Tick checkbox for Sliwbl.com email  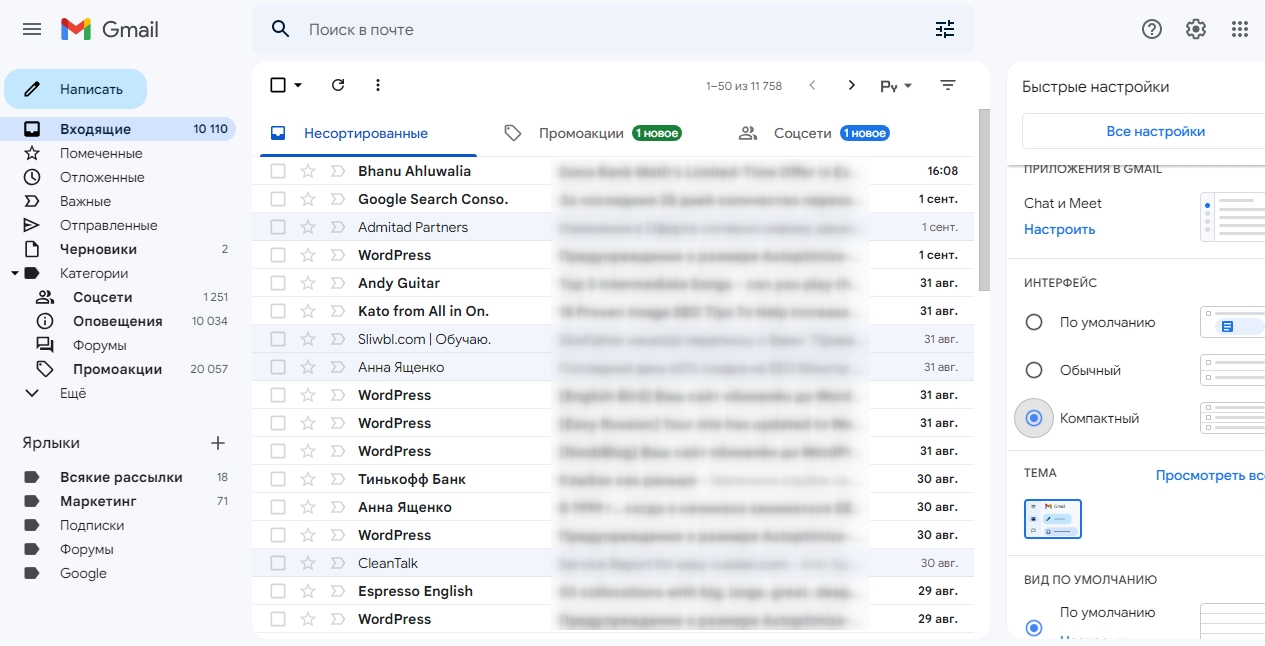(x=278, y=339)
